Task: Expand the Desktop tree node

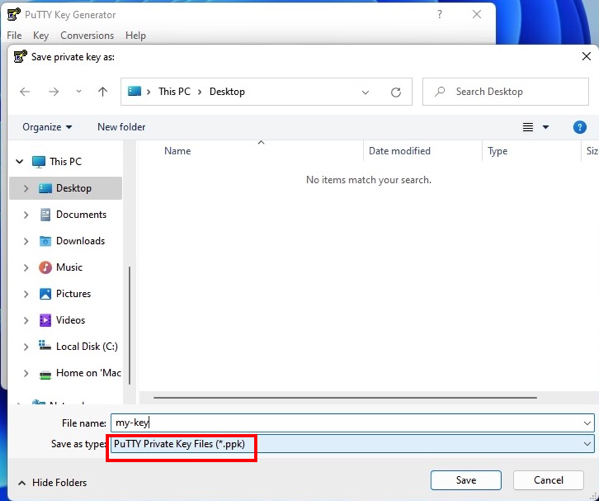Action: (x=26, y=188)
